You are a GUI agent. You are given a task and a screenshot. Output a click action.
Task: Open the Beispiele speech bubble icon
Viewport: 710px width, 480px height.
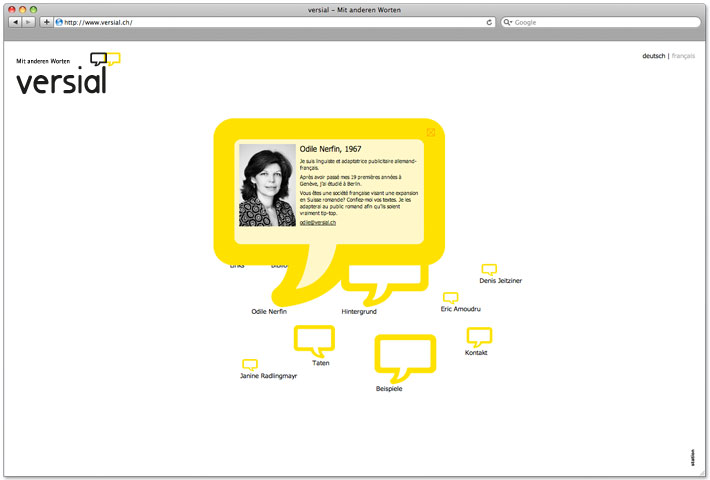click(x=405, y=359)
